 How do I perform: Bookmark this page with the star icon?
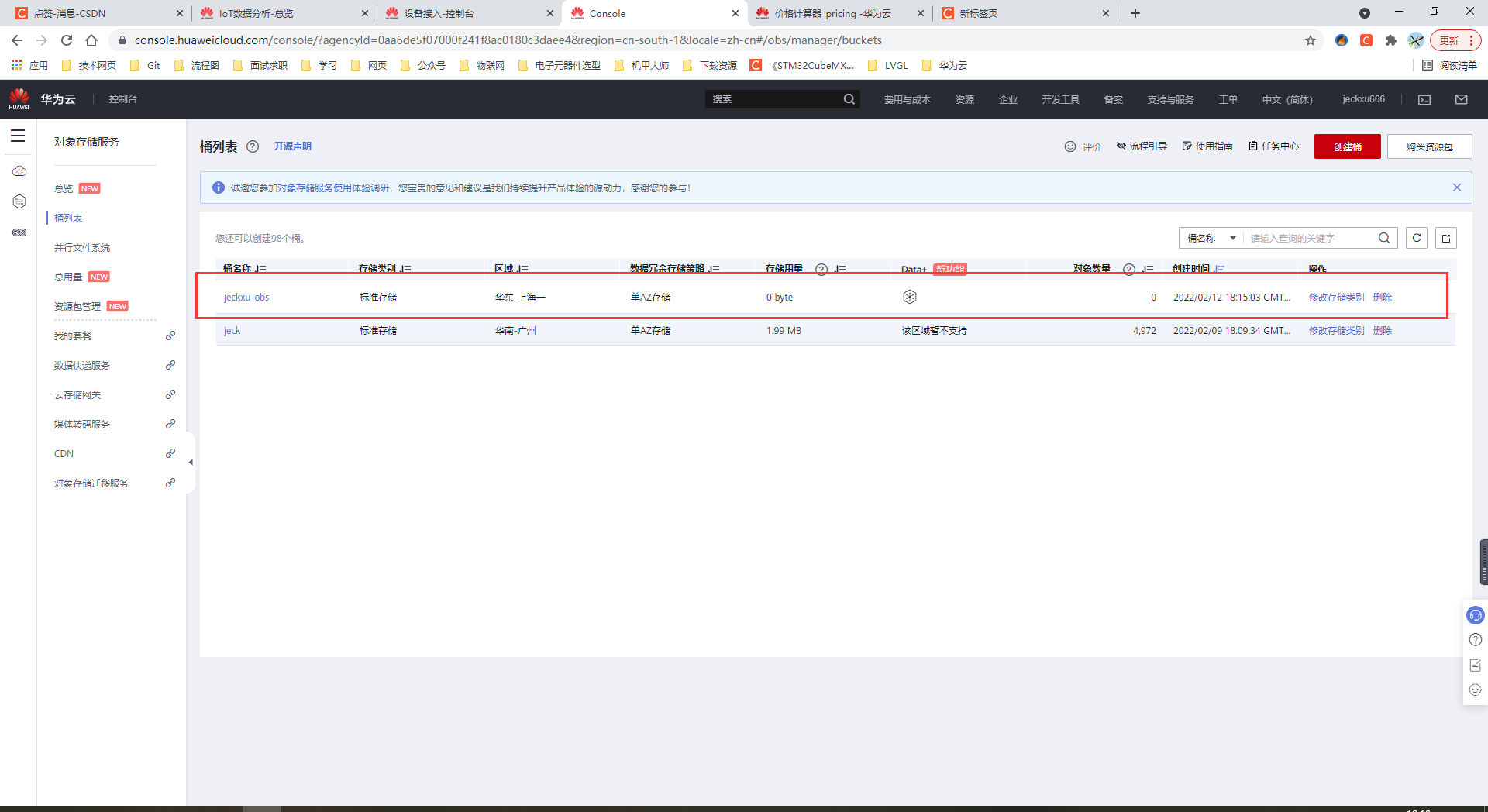tap(1311, 40)
